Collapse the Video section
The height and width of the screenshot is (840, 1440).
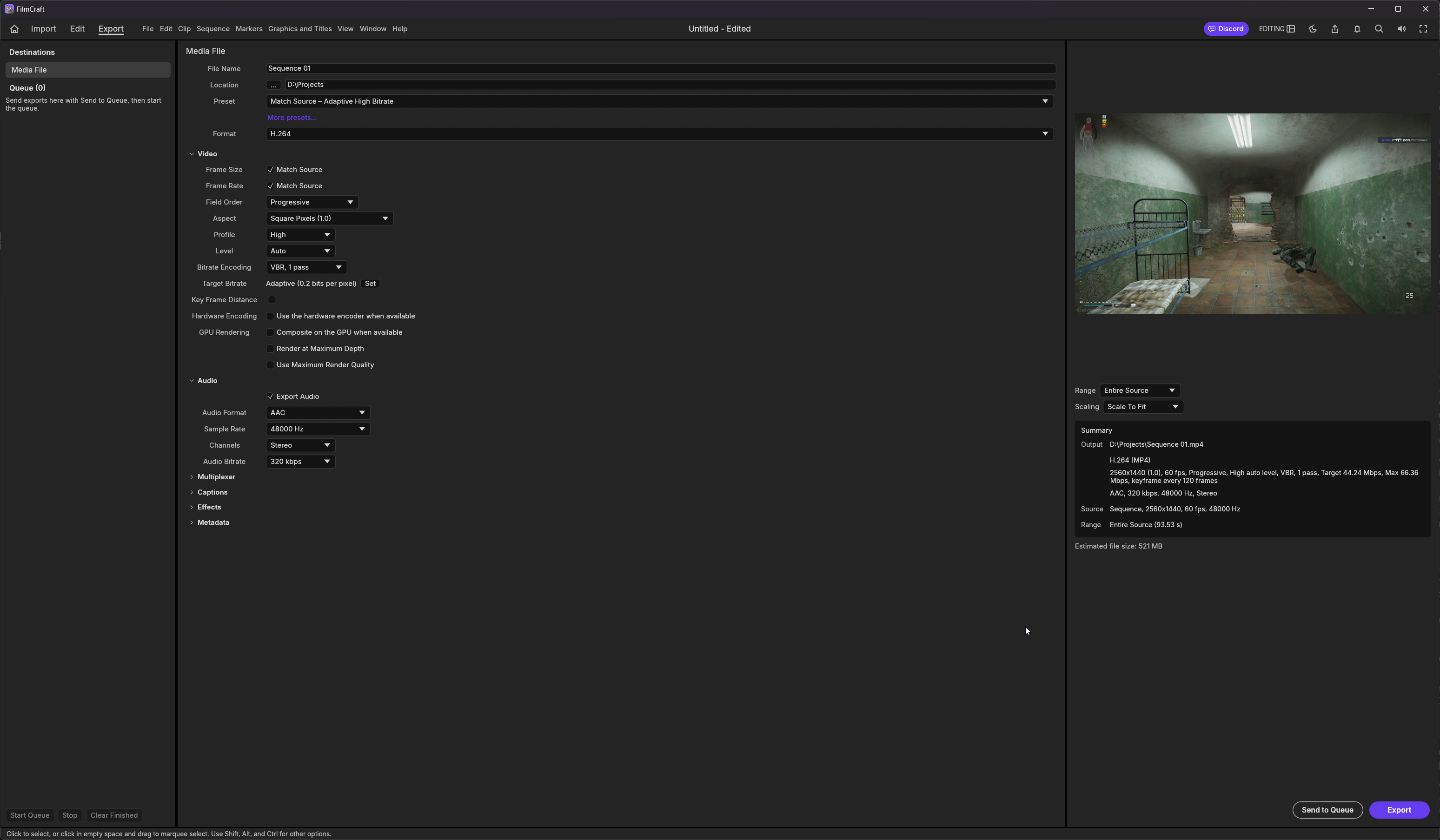[192, 154]
